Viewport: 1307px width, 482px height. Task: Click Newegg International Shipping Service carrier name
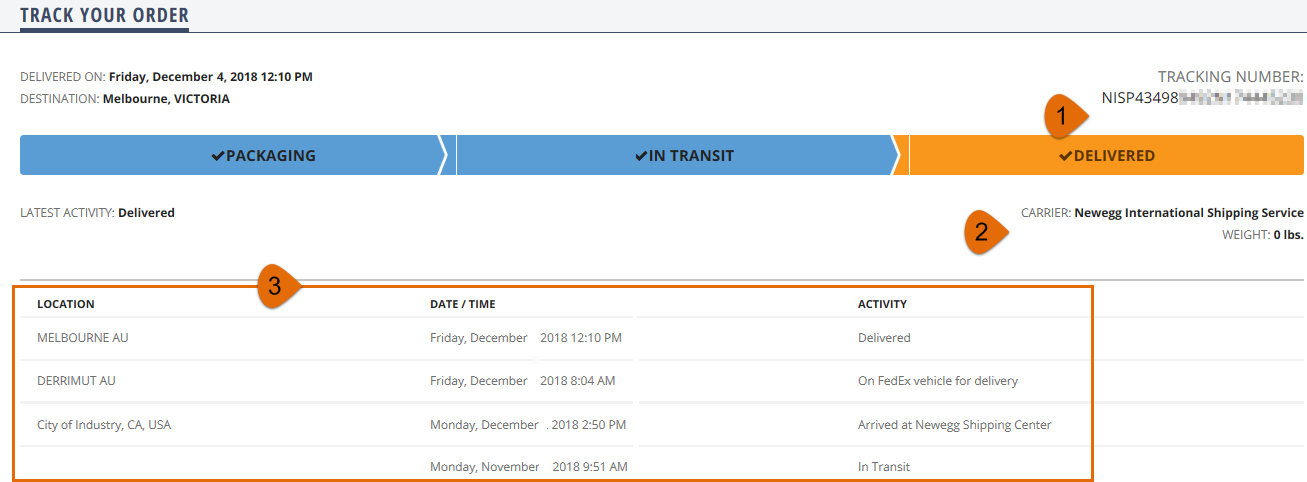pyautogui.click(x=1189, y=213)
